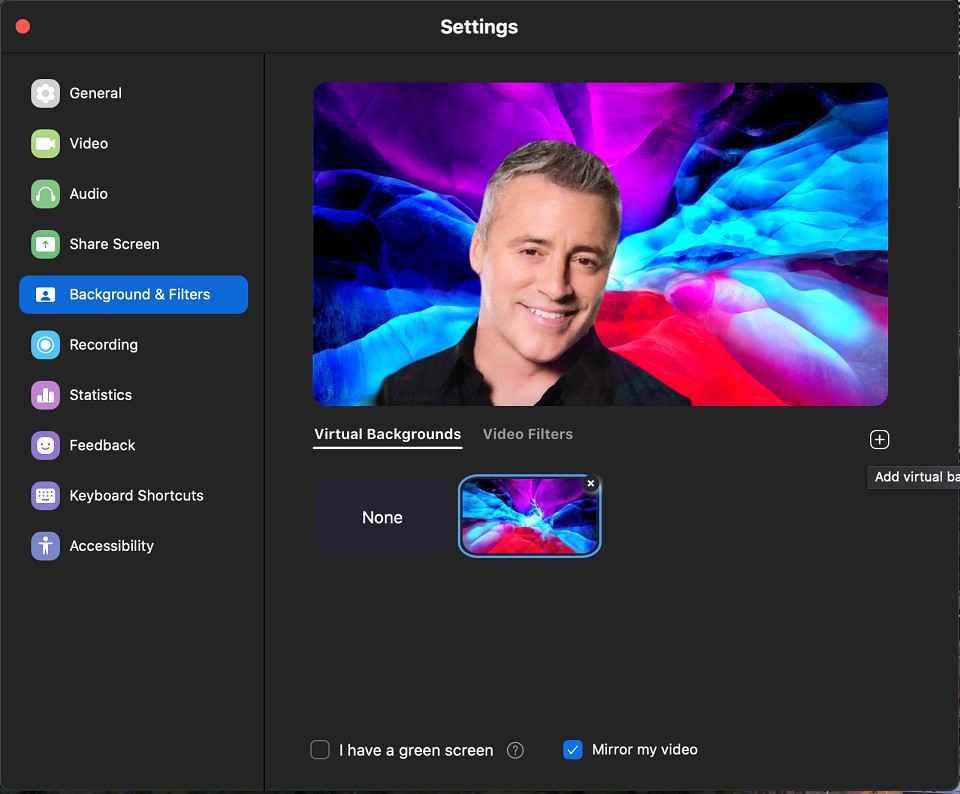Remove the colorful background thumbnail with X
The image size is (960, 794).
tap(591, 484)
